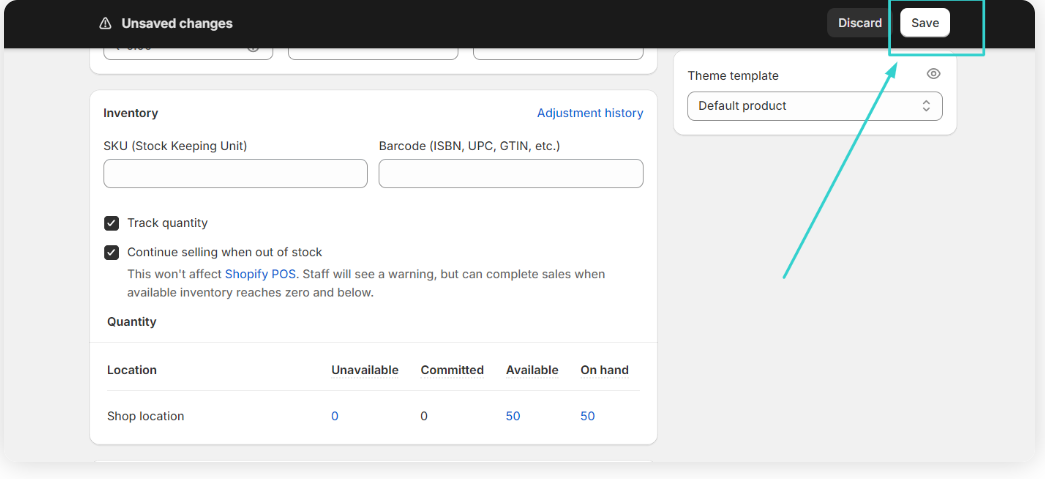Edit the Available quantity of 50
This screenshot has height=479, width=1045.
pyautogui.click(x=513, y=416)
